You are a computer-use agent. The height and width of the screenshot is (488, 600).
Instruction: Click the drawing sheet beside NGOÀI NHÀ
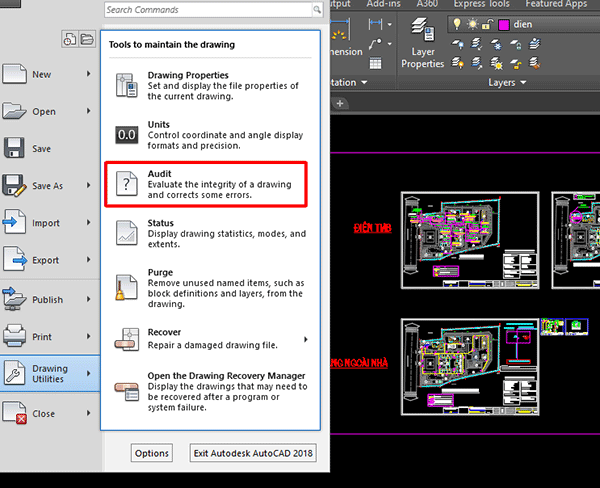click(470, 367)
